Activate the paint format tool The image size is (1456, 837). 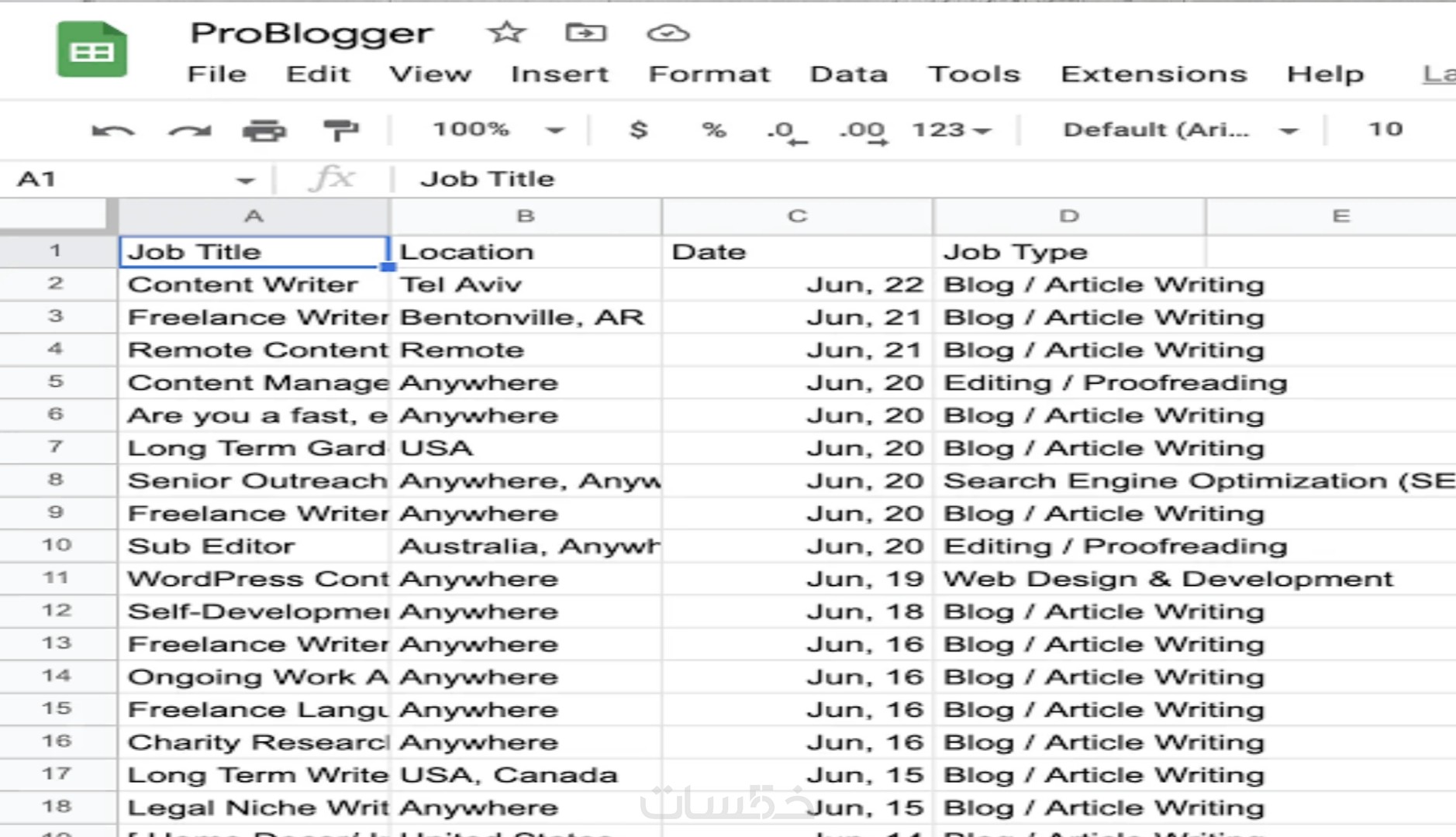(340, 130)
